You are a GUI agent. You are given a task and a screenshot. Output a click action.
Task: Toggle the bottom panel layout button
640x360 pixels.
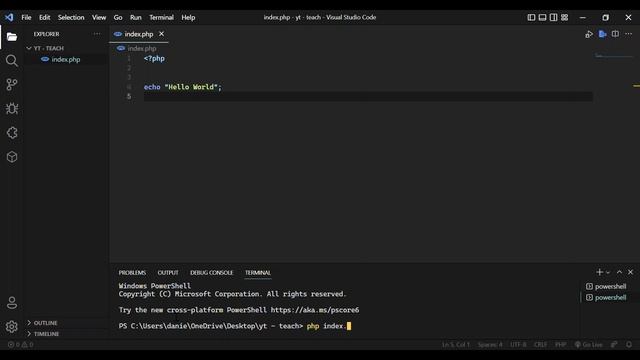pyautogui.click(x=542, y=18)
